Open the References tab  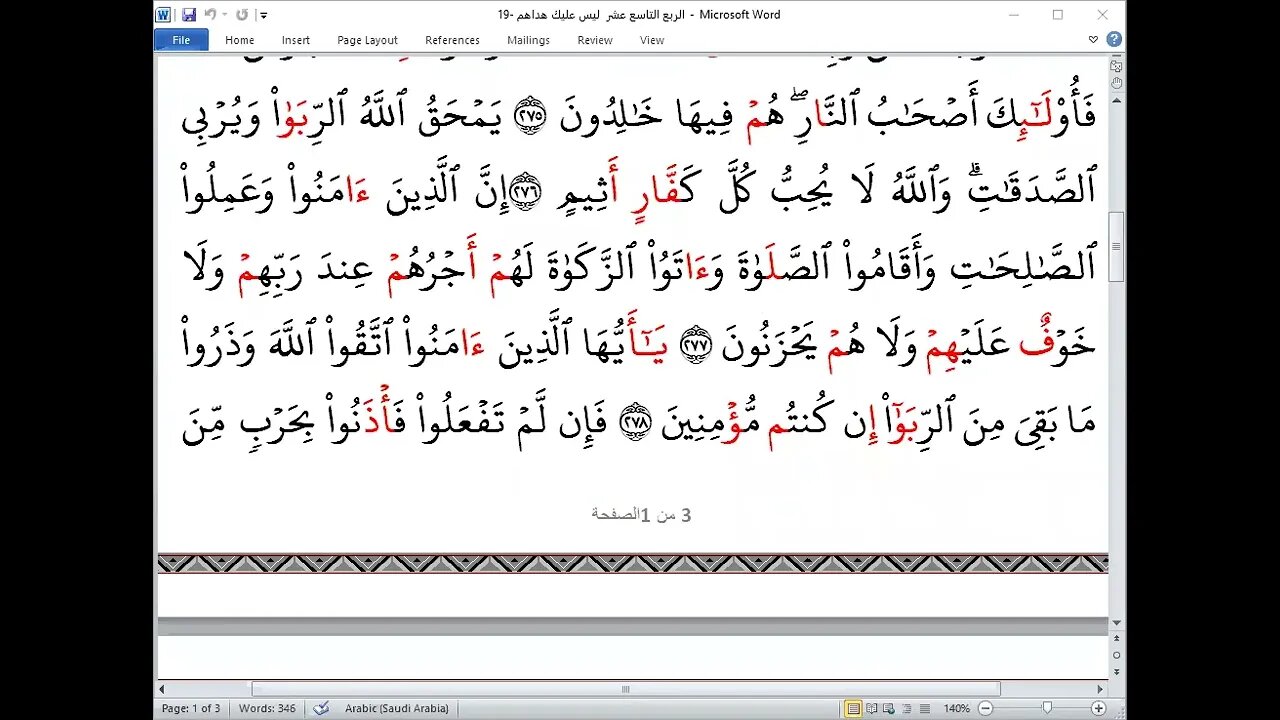tap(452, 40)
